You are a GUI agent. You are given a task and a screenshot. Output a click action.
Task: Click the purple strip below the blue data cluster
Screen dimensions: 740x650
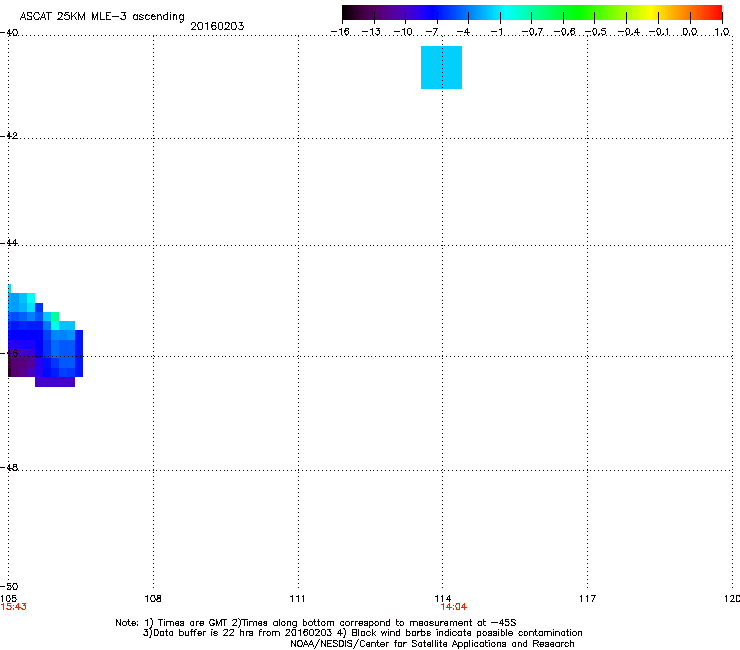coord(55,382)
